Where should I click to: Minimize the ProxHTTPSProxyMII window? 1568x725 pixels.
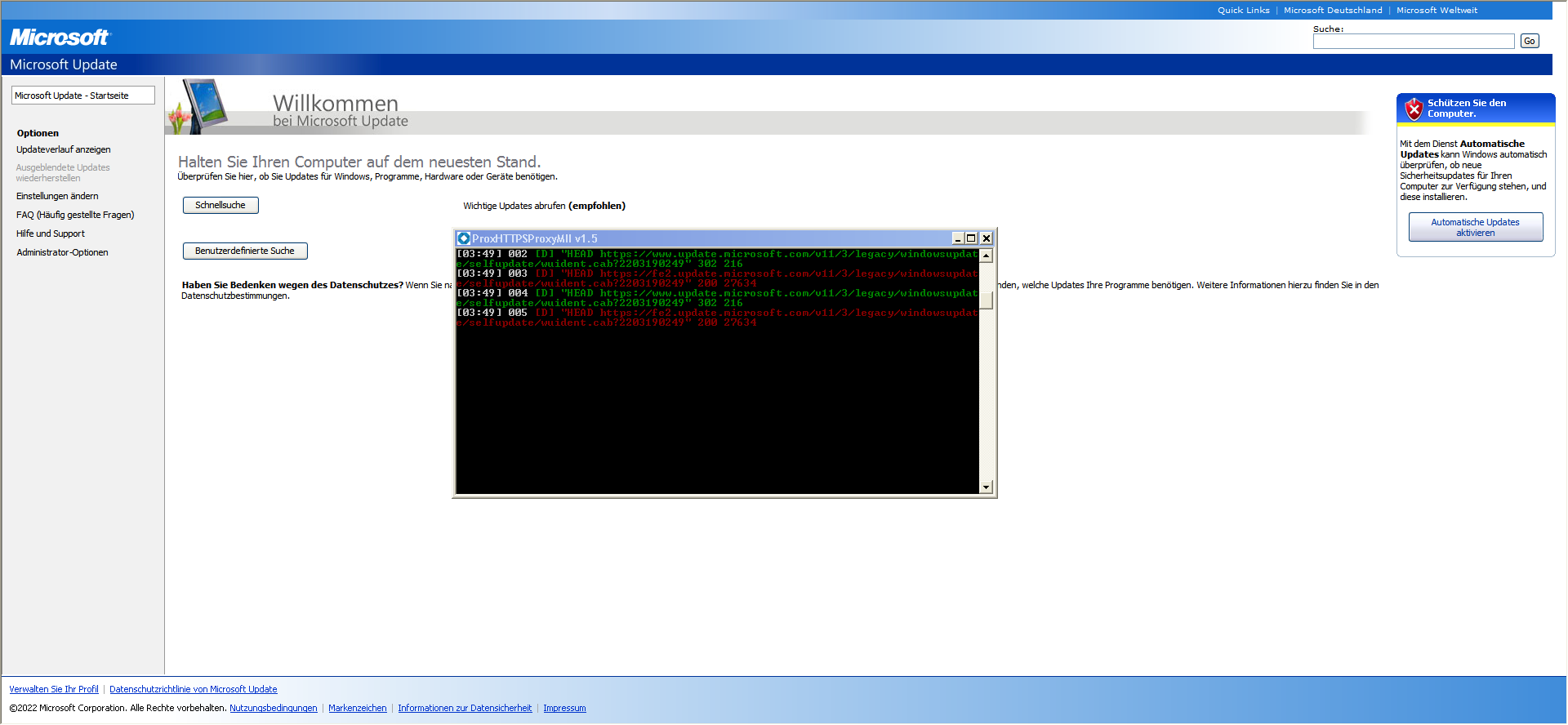(x=957, y=238)
